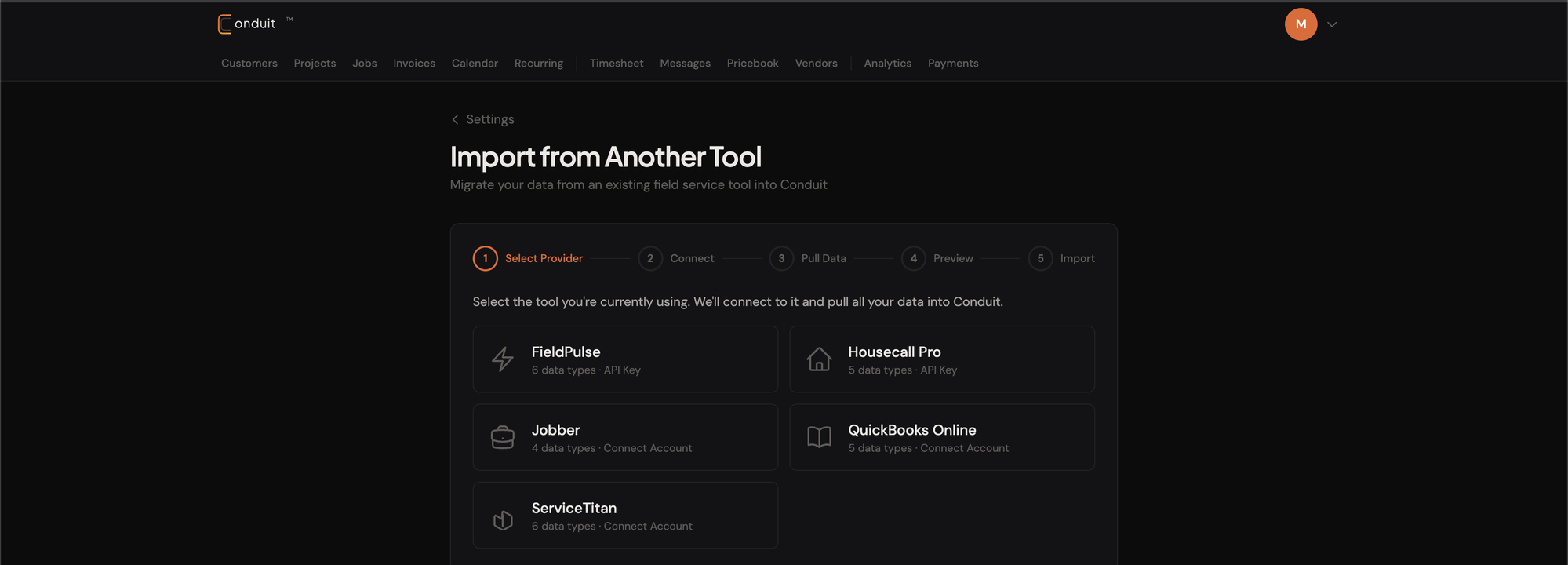Click step 3 circle for Pull Data
Screen dimensions: 1568x565
781,258
